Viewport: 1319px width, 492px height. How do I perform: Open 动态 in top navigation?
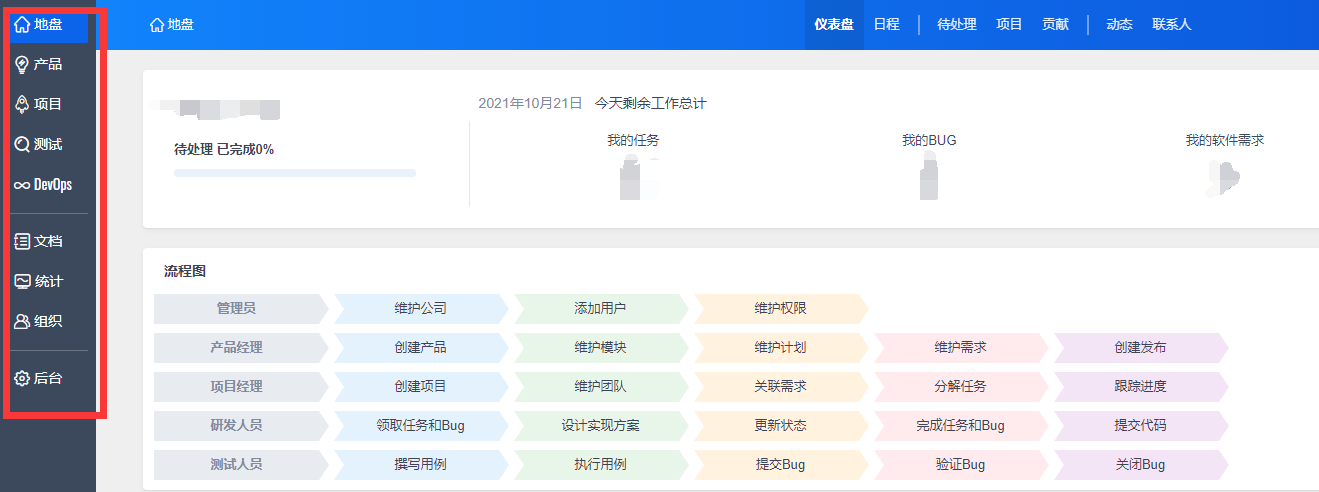[x=1119, y=25]
